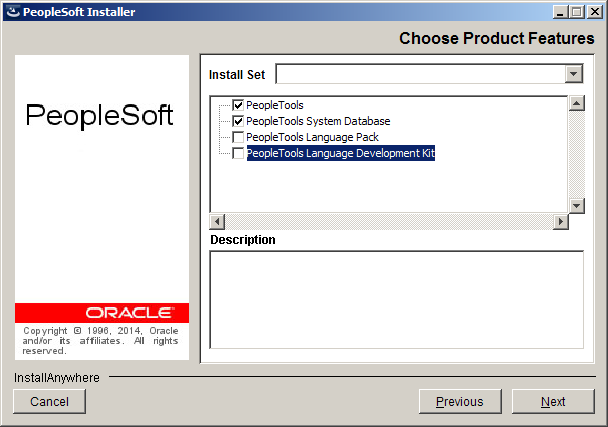Screen dimensions: 608x427
Task: Click the Oracle logo banner
Action: (x=102, y=313)
